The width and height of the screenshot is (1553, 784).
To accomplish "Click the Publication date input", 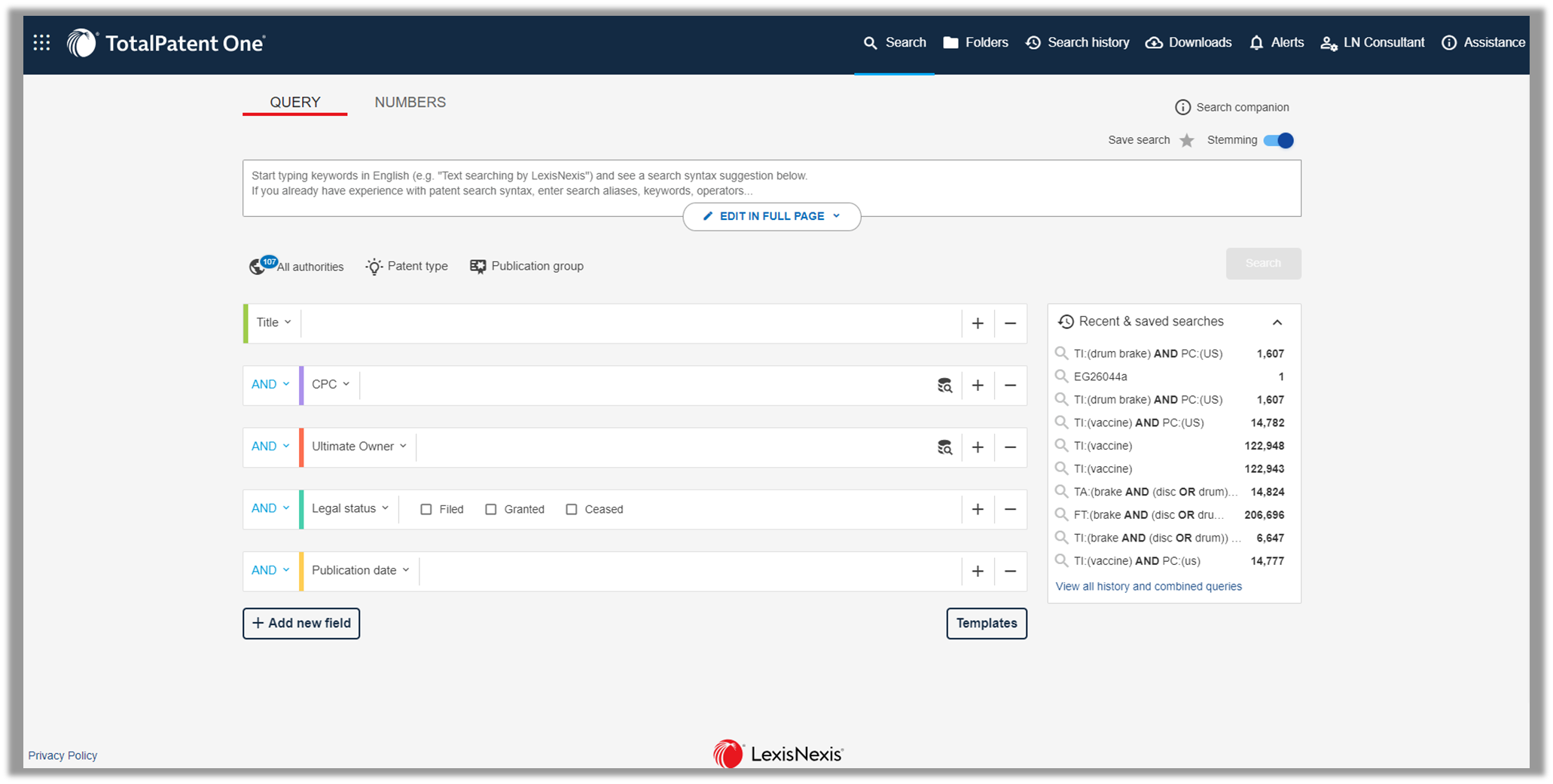I will click(690, 571).
